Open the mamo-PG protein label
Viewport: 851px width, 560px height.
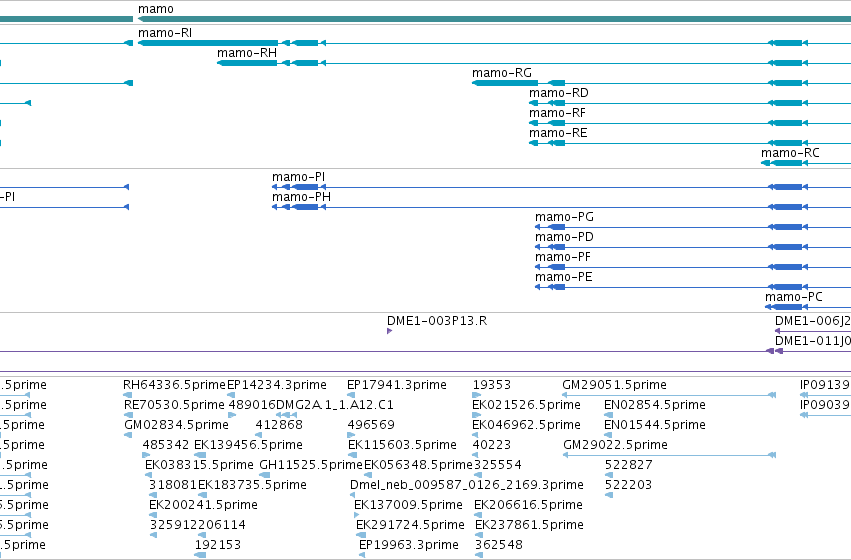pyautogui.click(x=564, y=218)
